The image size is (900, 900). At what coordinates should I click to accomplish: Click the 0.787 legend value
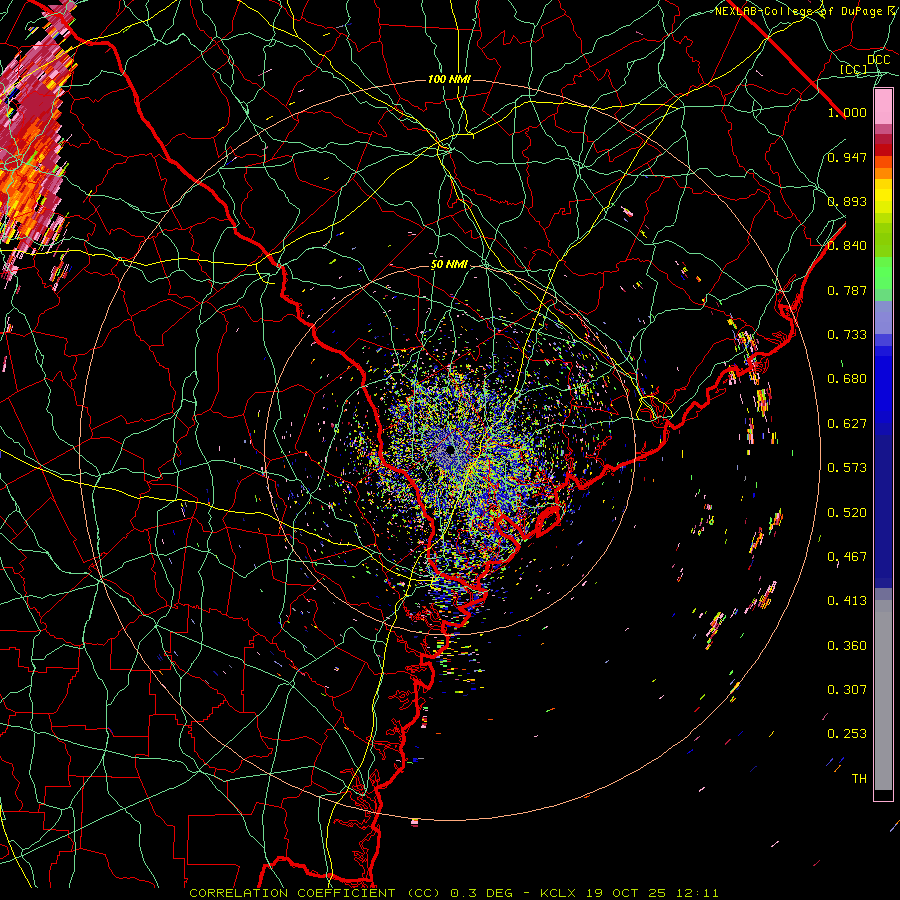[847, 290]
